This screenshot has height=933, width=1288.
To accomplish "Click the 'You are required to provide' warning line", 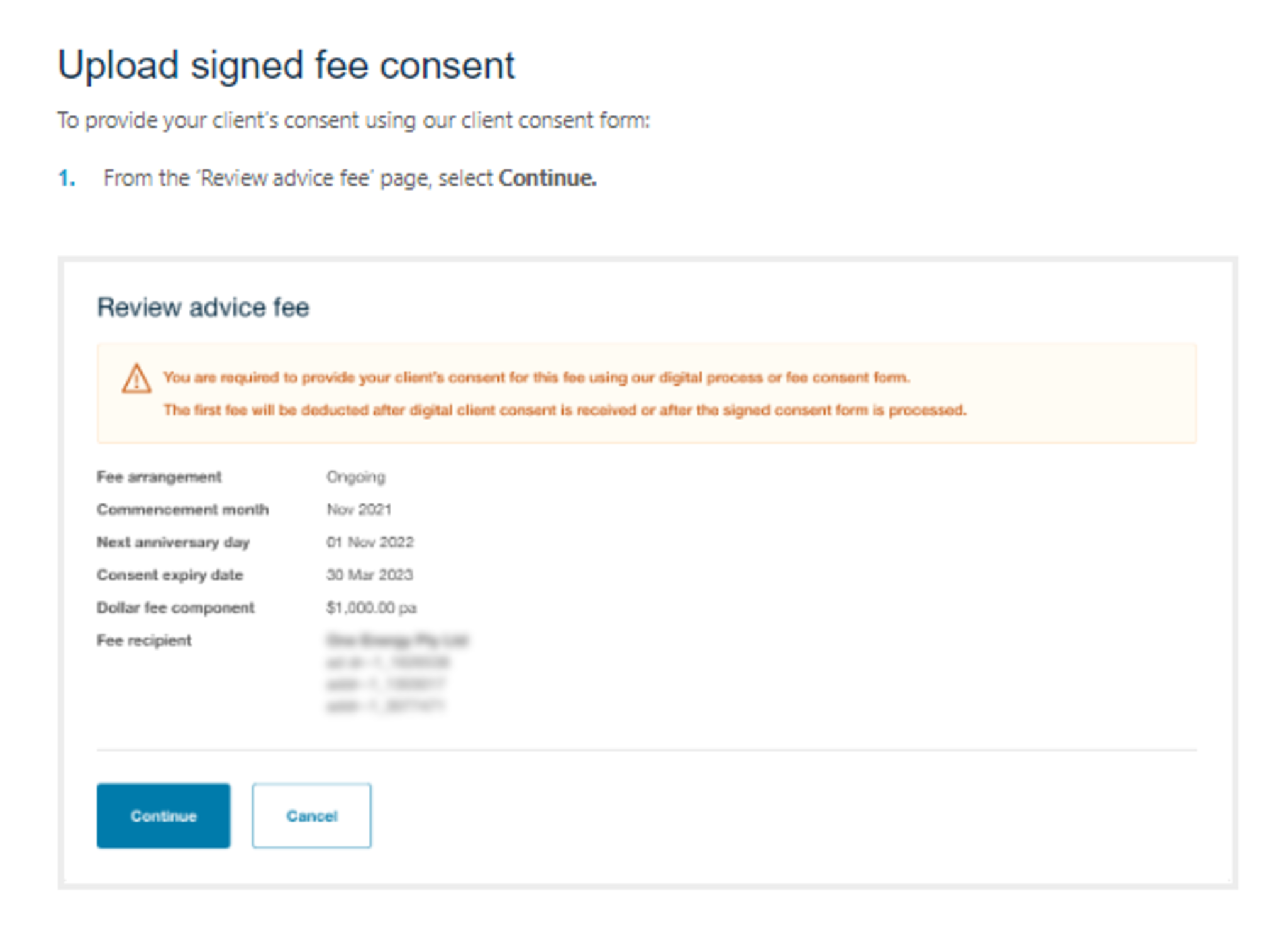I will click(536, 377).
